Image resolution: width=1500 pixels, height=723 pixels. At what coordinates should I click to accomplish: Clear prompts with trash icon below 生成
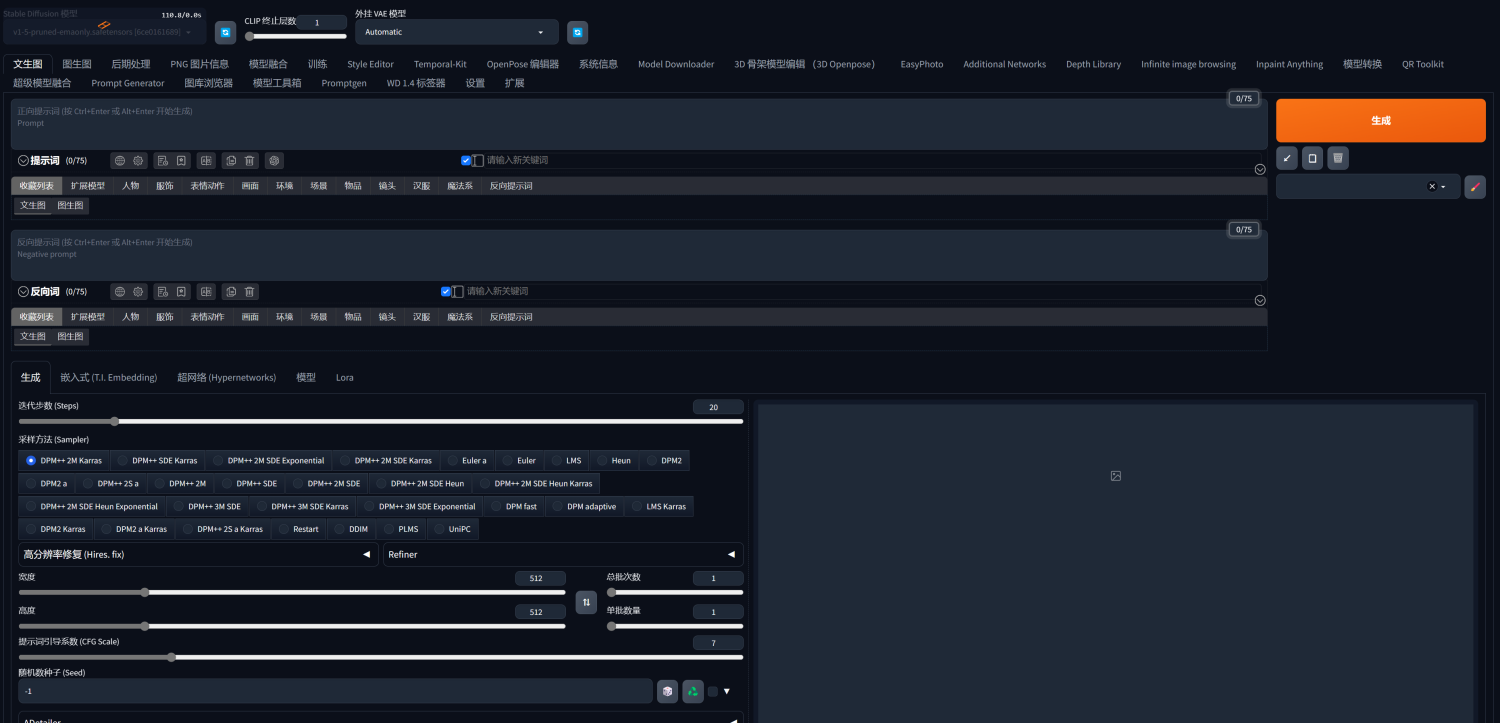click(1338, 158)
